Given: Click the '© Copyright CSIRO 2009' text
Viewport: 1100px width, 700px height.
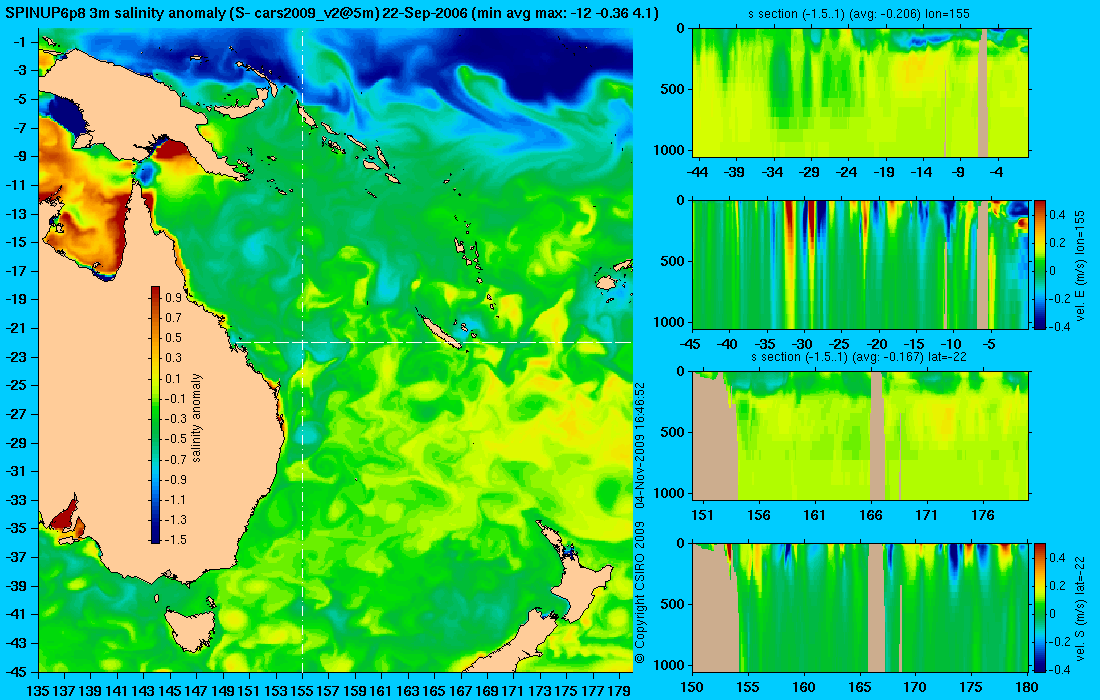Looking at the screenshot, I should point(639,593).
